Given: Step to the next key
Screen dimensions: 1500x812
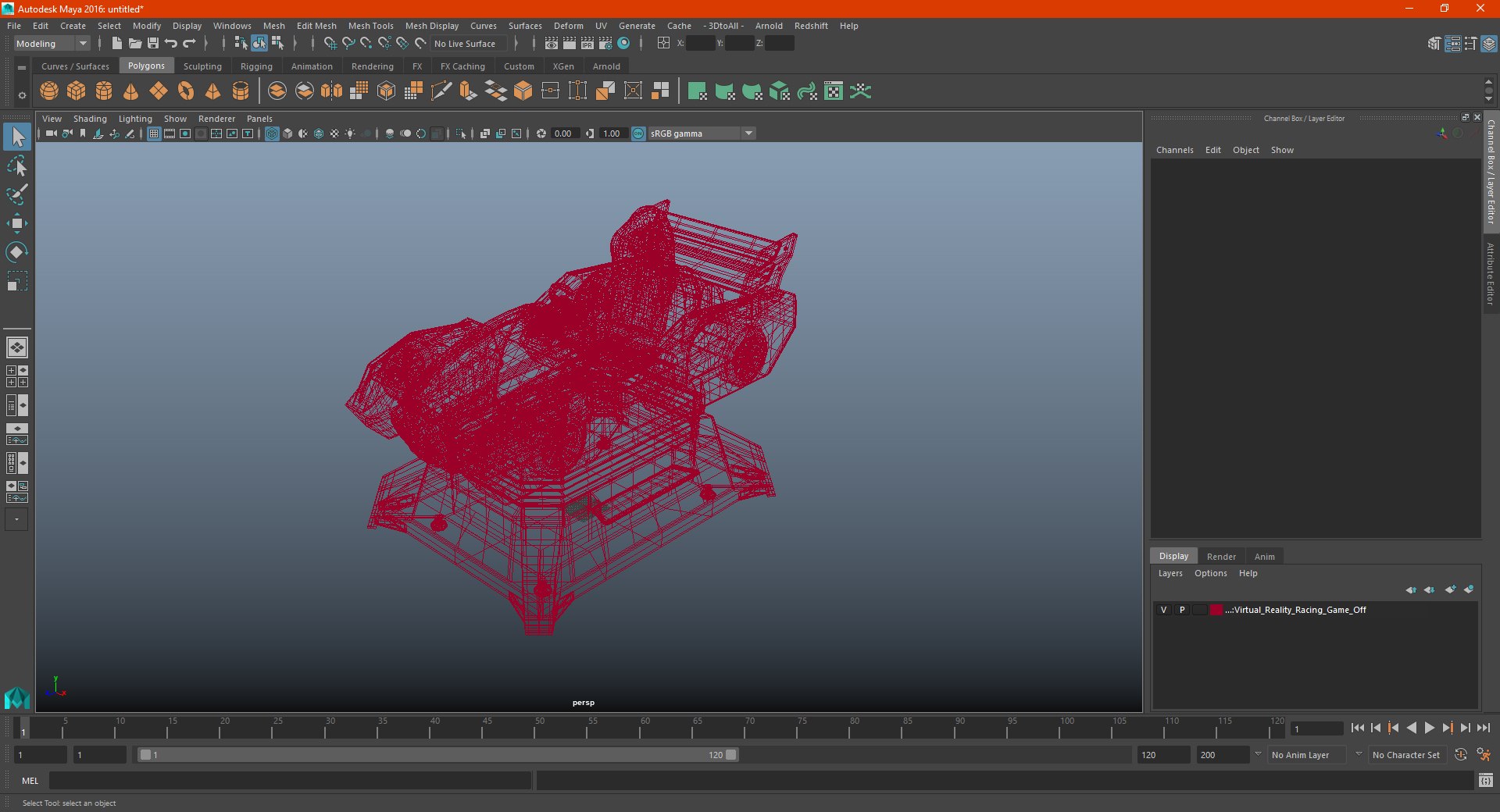Looking at the screenshot, I should click(1447, 728).
